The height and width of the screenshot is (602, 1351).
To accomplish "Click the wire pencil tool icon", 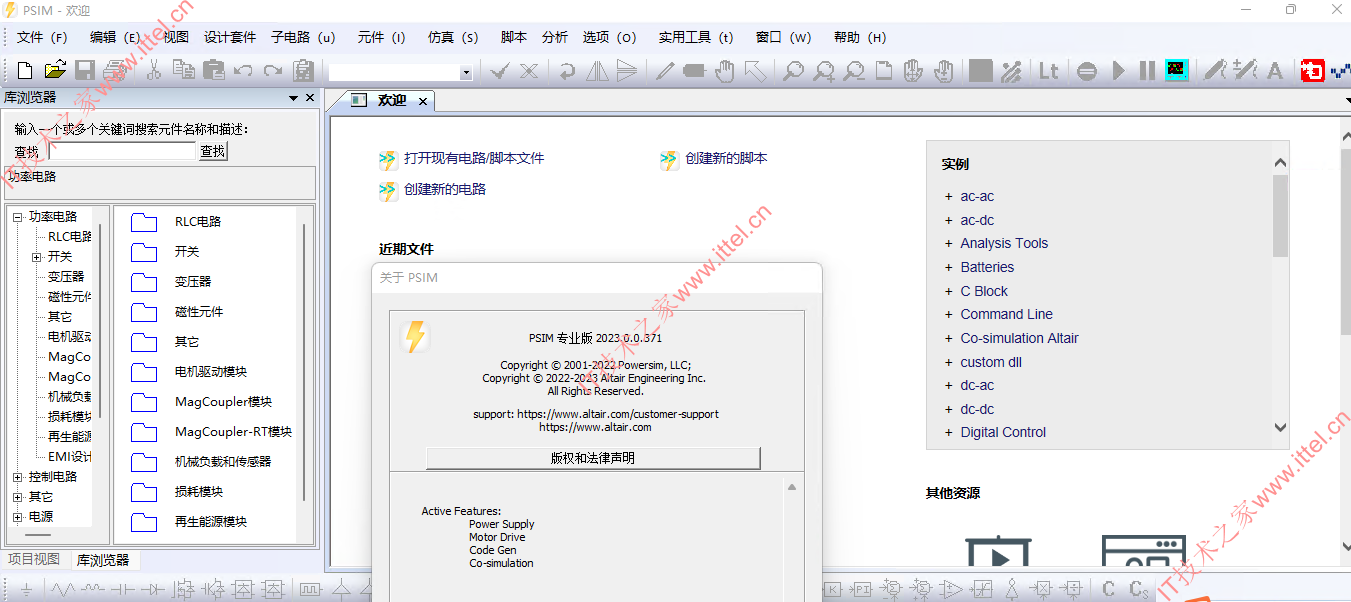I will coord(665,70).
